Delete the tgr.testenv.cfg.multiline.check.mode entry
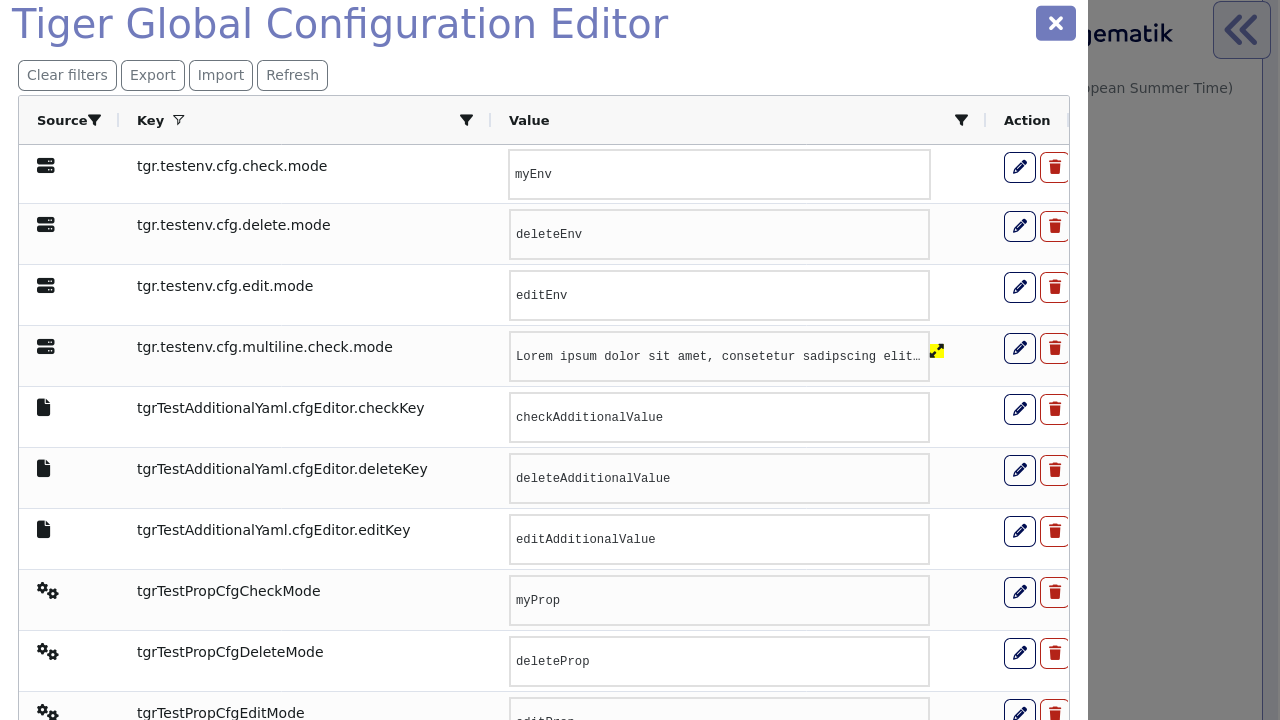The height and width of the screenshot is (720, 1280). pos(1055,348)
